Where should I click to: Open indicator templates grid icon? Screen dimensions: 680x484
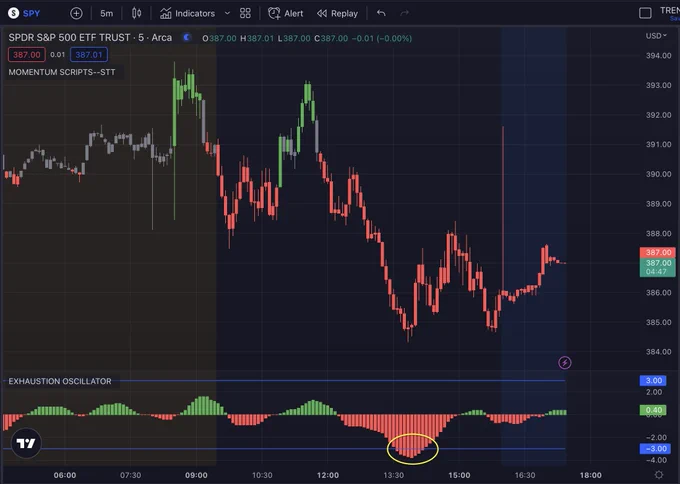(245, 13)
